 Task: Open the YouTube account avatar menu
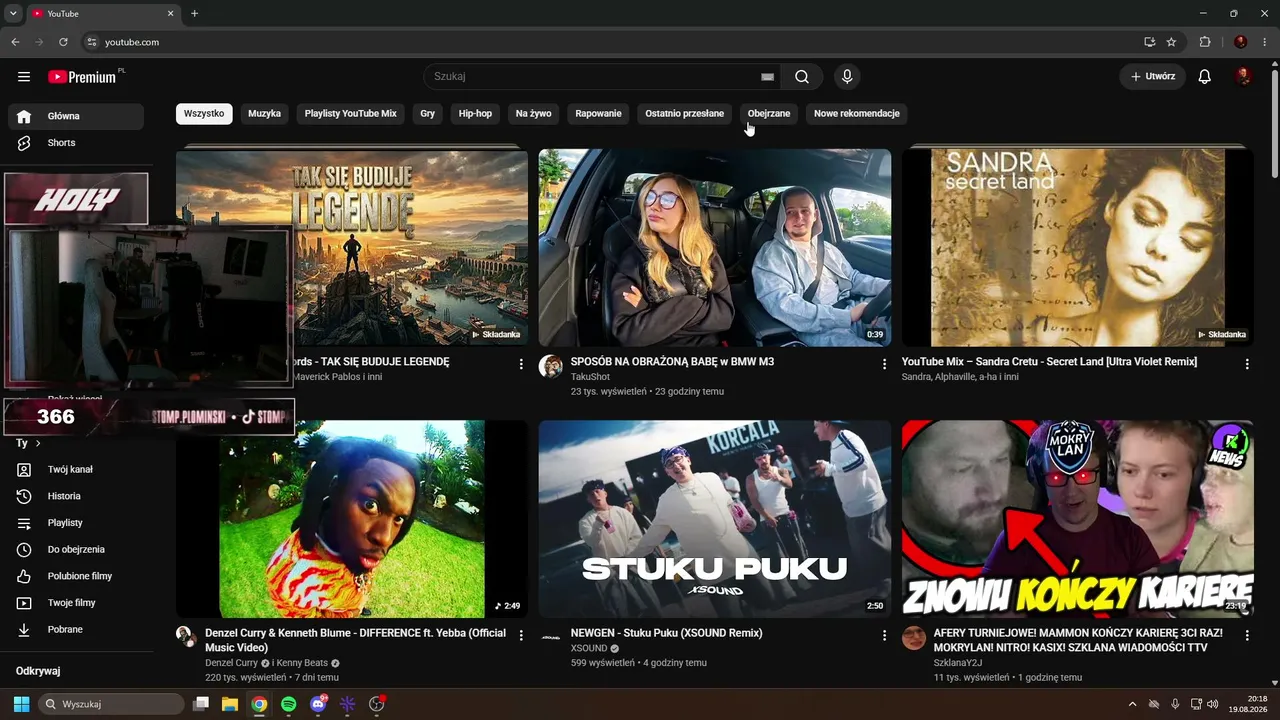[1243, 77]
